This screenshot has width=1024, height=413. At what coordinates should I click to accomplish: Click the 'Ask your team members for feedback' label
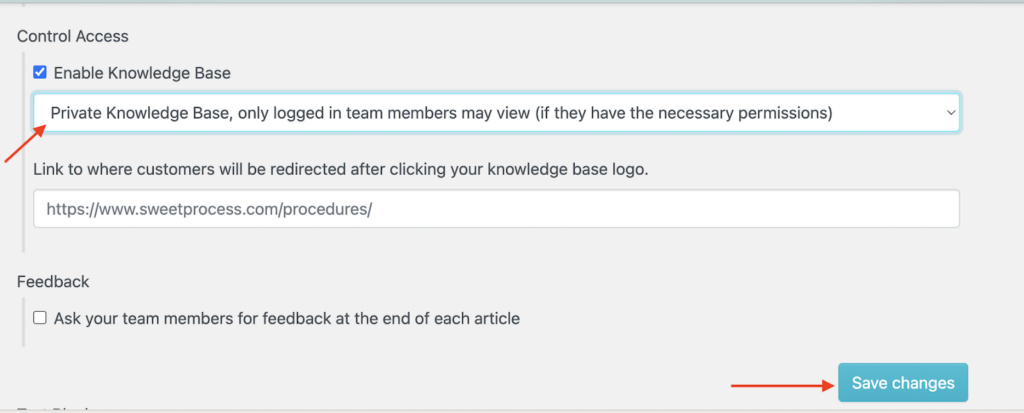286,318
